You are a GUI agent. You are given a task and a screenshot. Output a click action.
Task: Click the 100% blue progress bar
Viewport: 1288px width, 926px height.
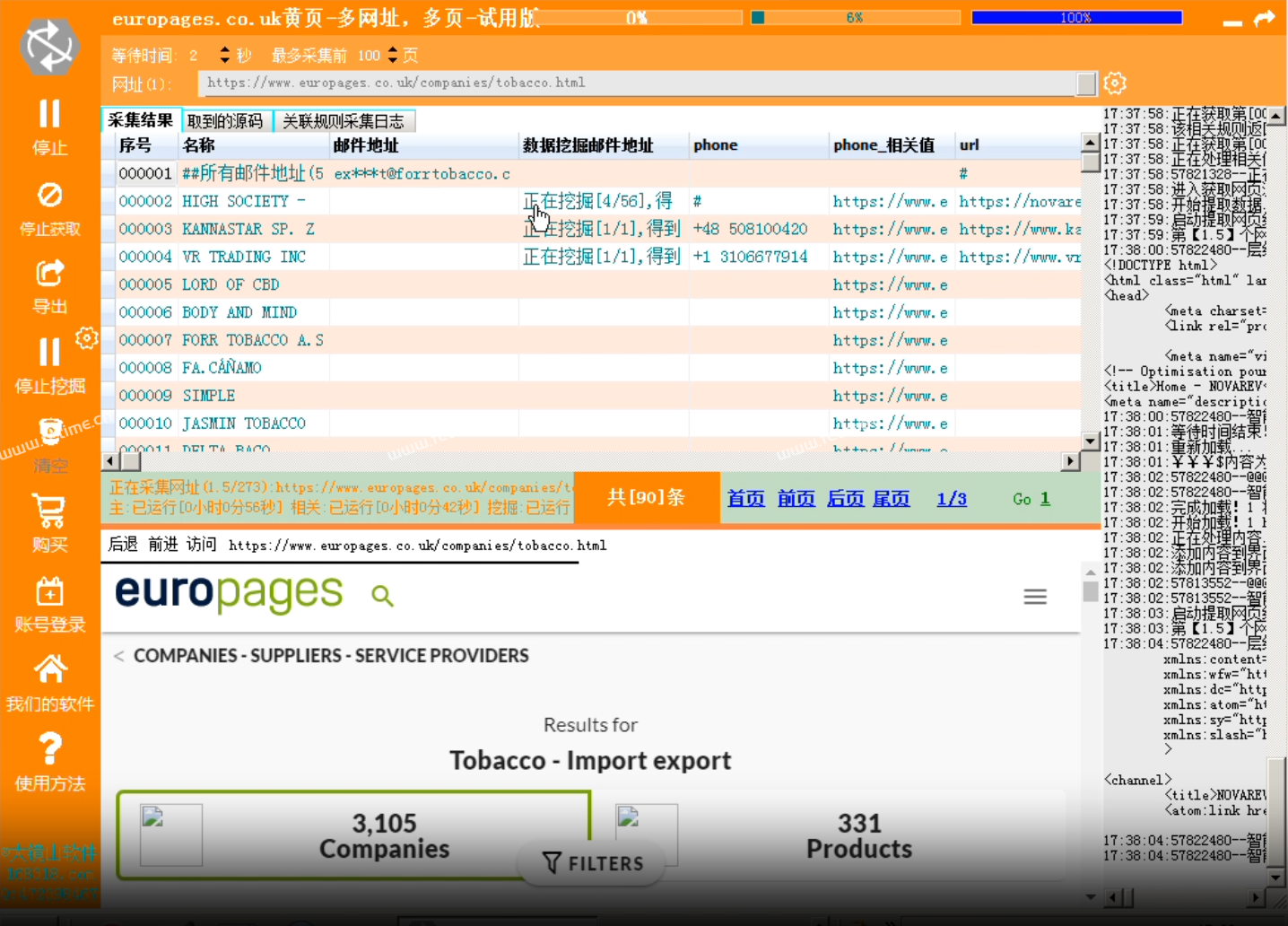pyautogui.click(x=1076, y=17)
